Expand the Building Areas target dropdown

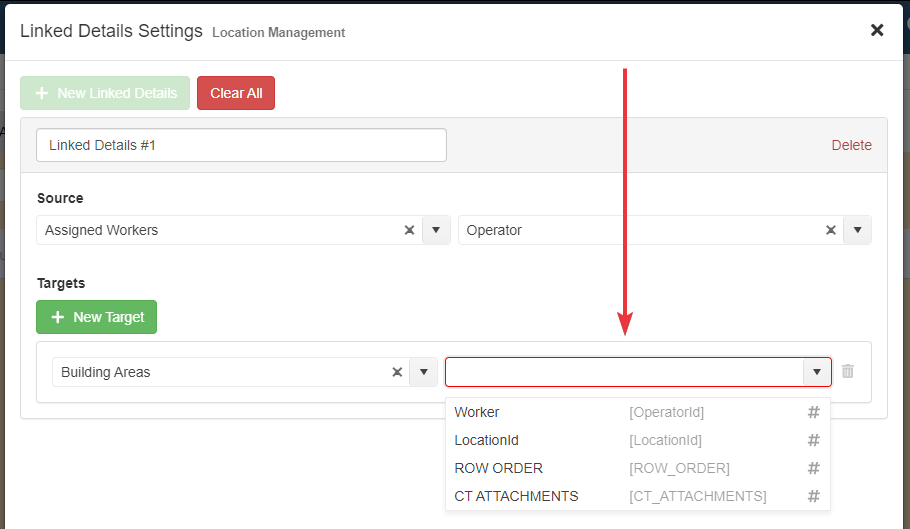tap(423, 372)
